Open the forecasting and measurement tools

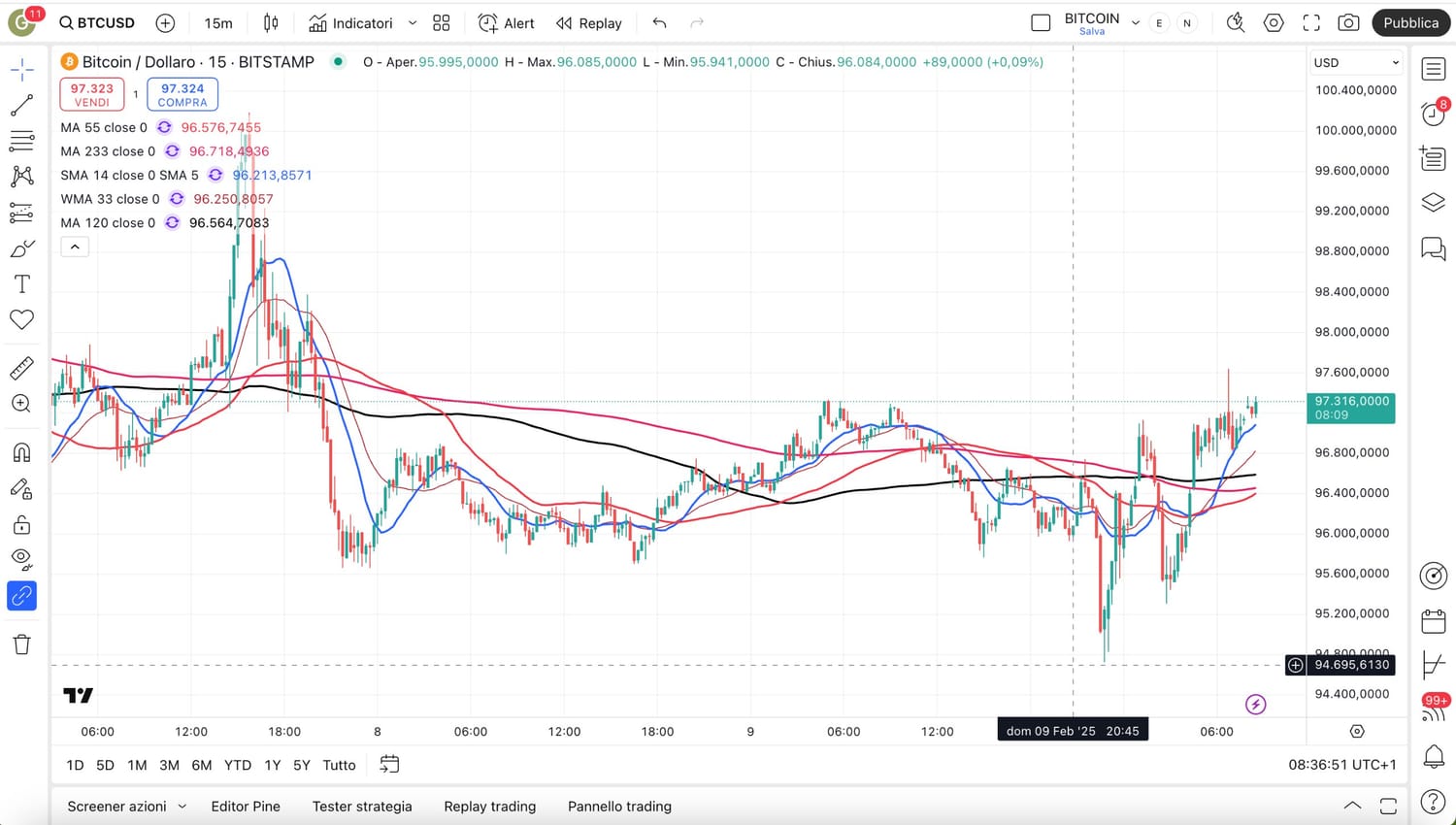point(21,213)
